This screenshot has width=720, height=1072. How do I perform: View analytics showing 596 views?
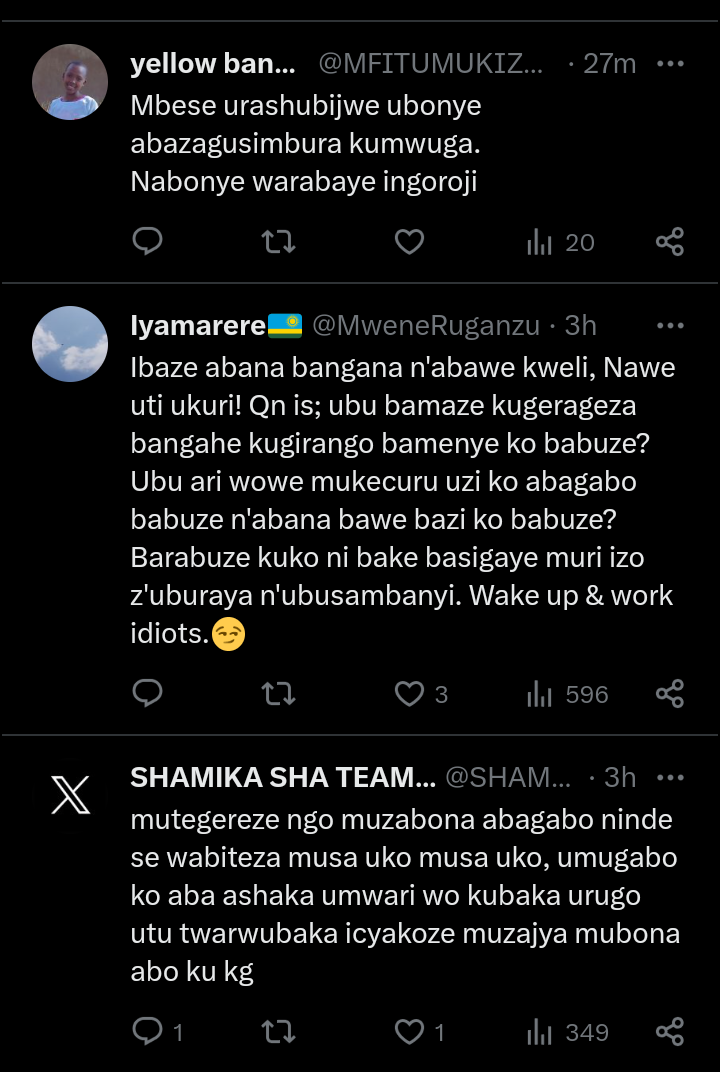(567, 693)
